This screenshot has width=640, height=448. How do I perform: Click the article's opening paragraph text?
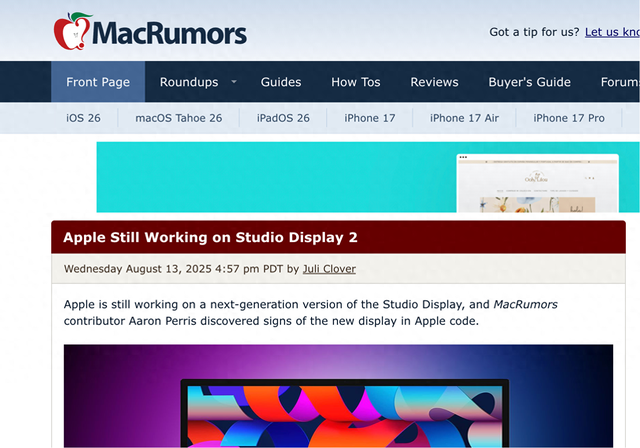310,313
